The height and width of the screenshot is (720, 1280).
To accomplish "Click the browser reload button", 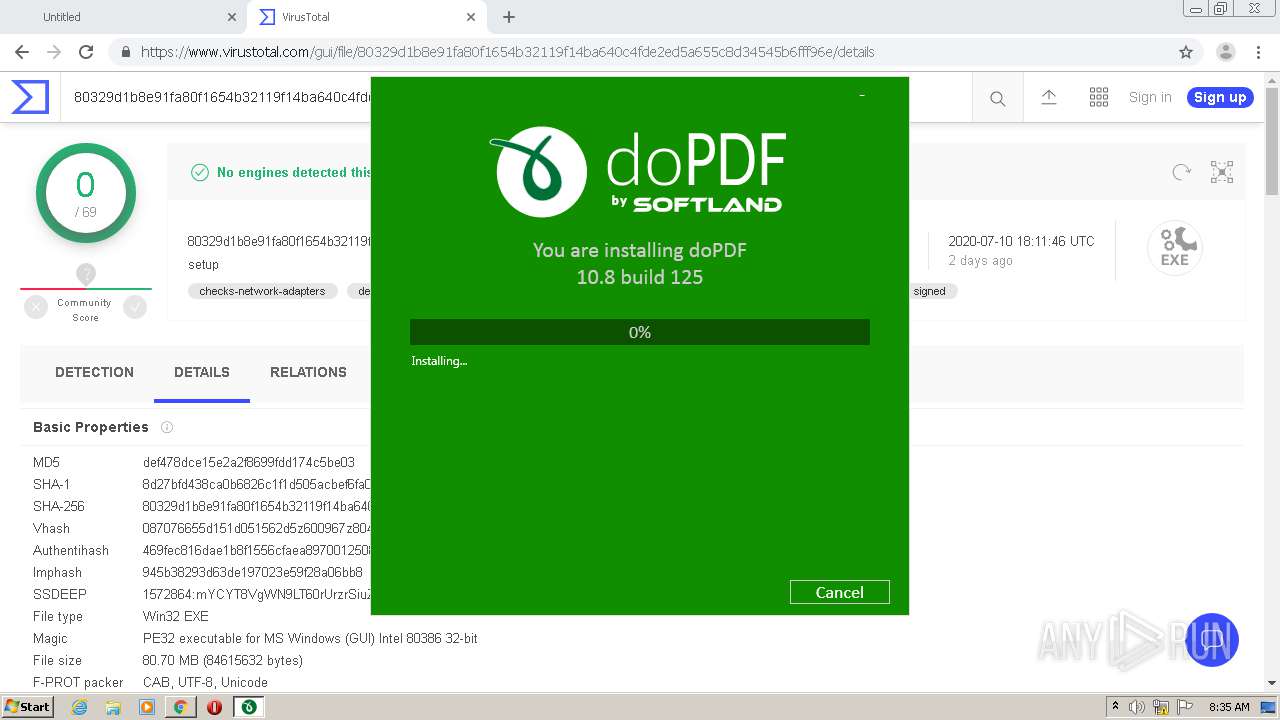I will pyautogui.click(x=86, y=52).
